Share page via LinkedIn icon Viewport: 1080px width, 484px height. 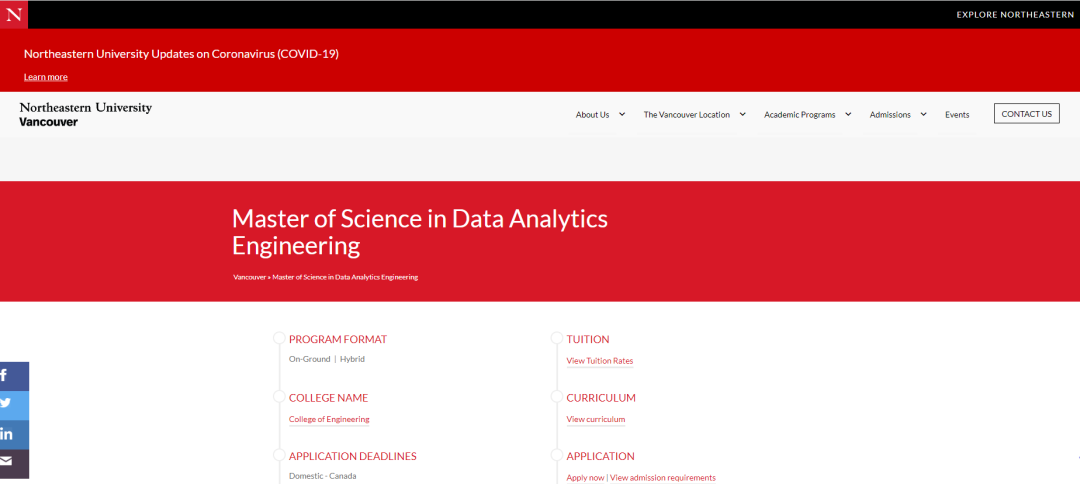14,434
